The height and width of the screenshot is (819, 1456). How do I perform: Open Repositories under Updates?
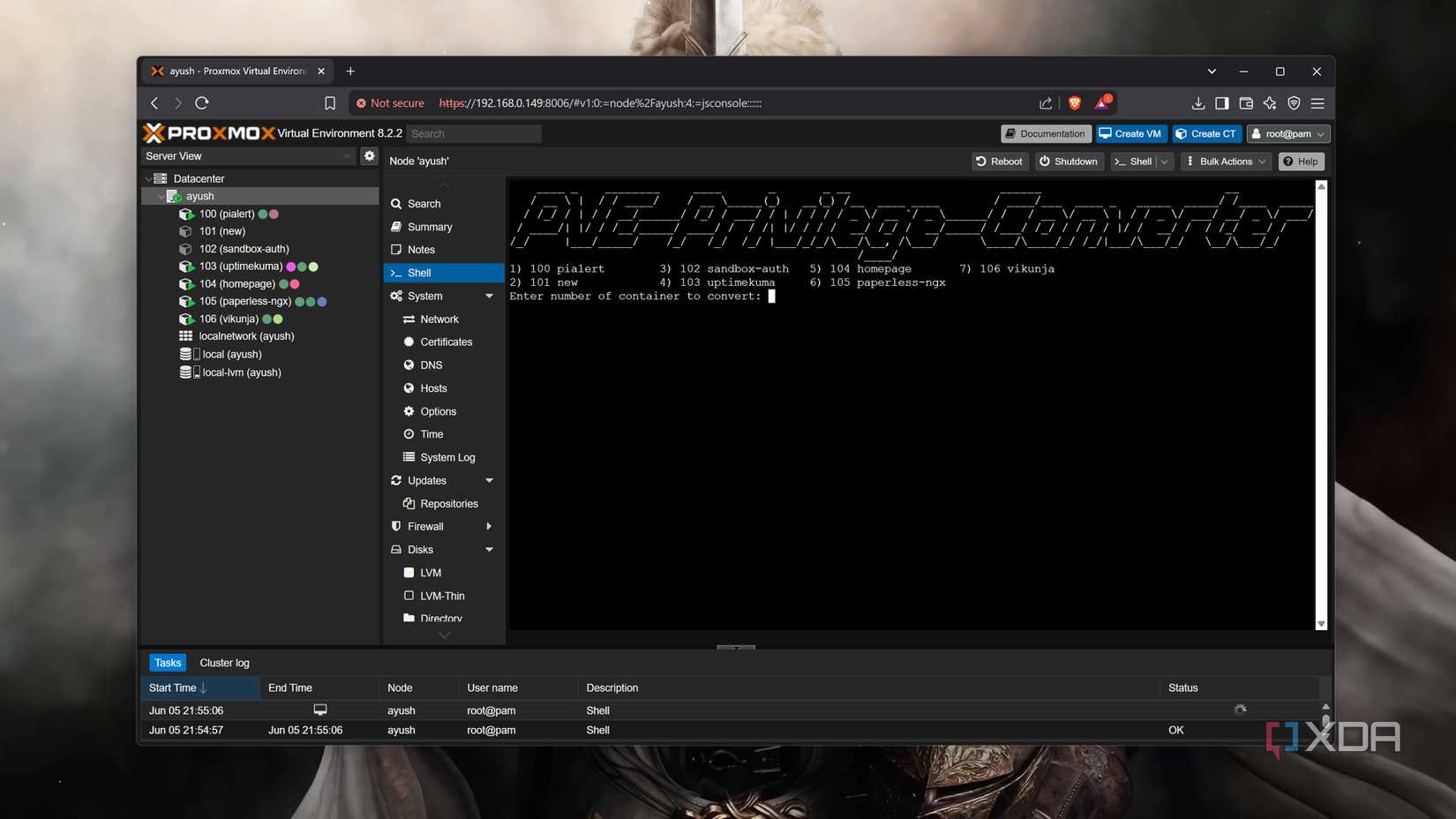coord(409,503)
